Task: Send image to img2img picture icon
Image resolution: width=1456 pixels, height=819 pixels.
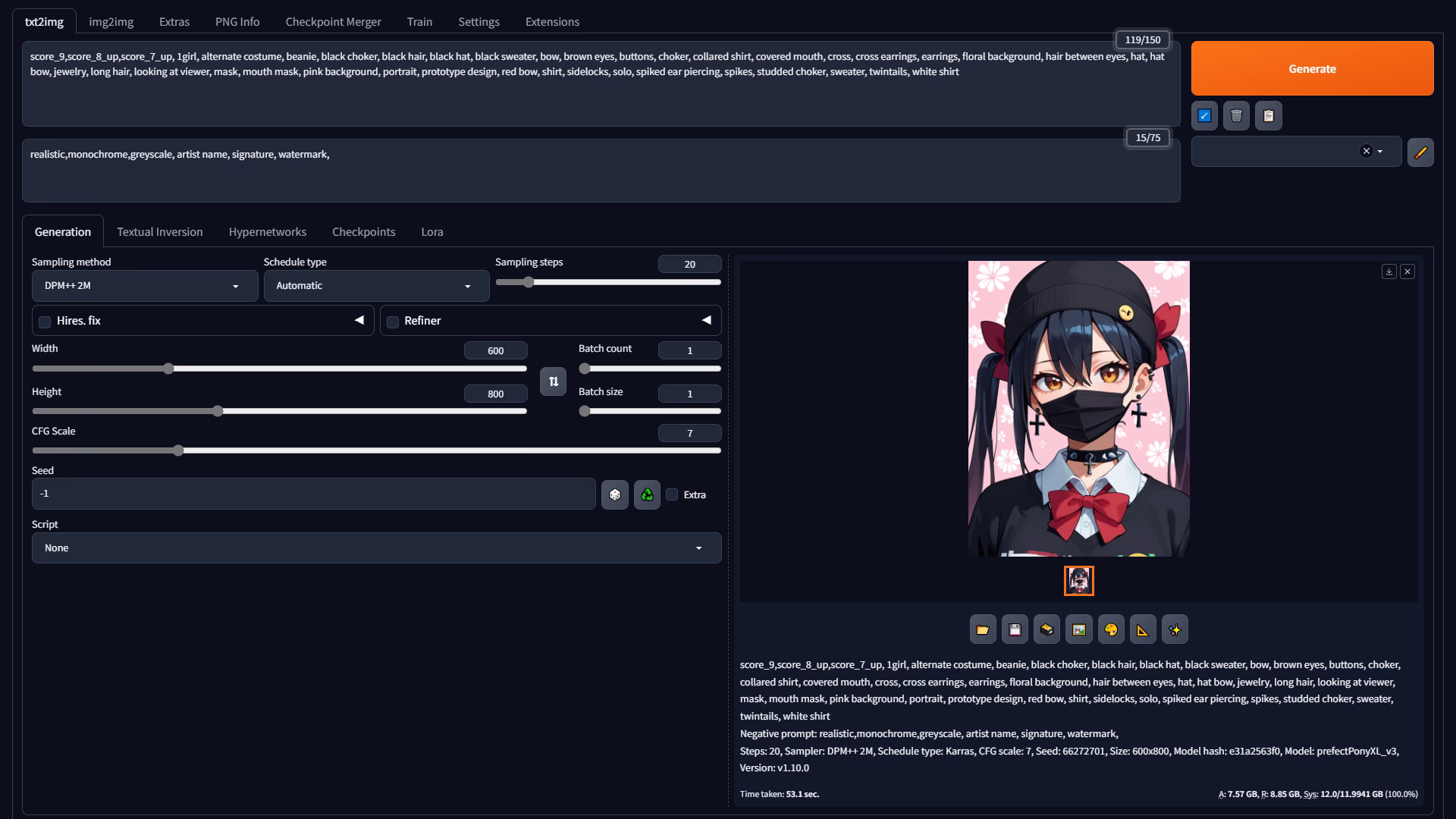Action: click(1079, 629)
